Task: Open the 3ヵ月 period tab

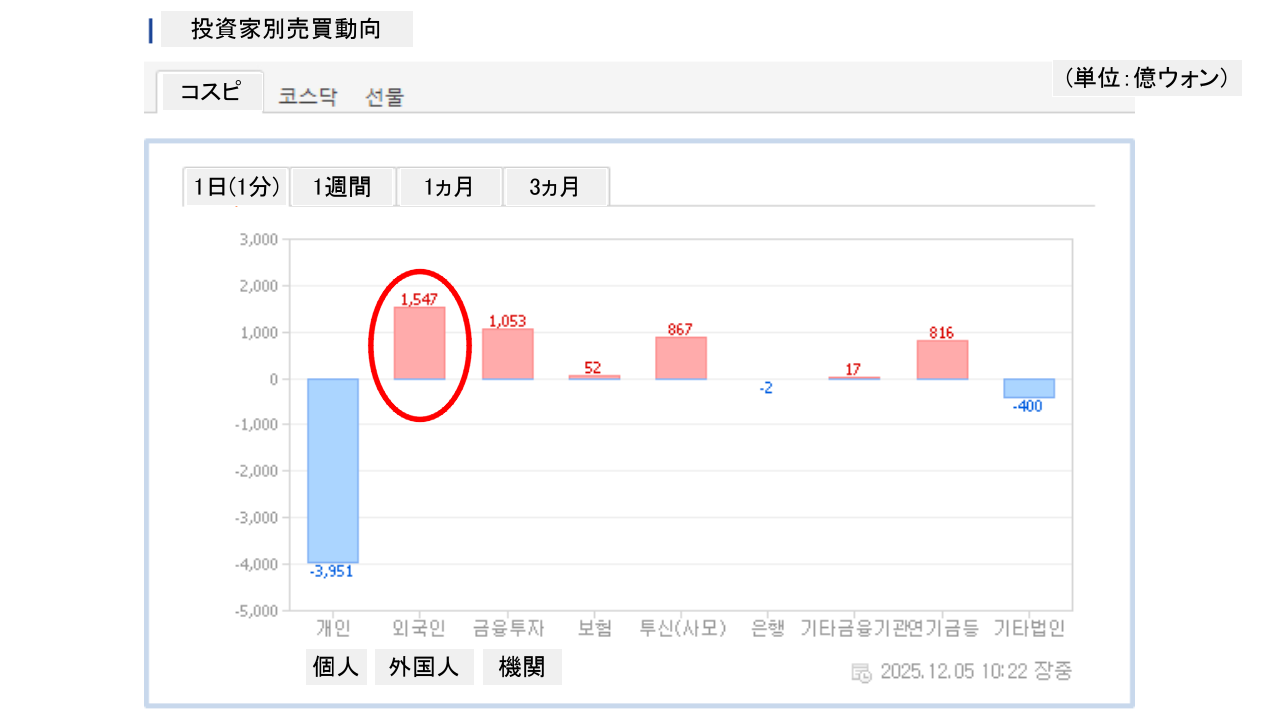Action: coord(555,187)
